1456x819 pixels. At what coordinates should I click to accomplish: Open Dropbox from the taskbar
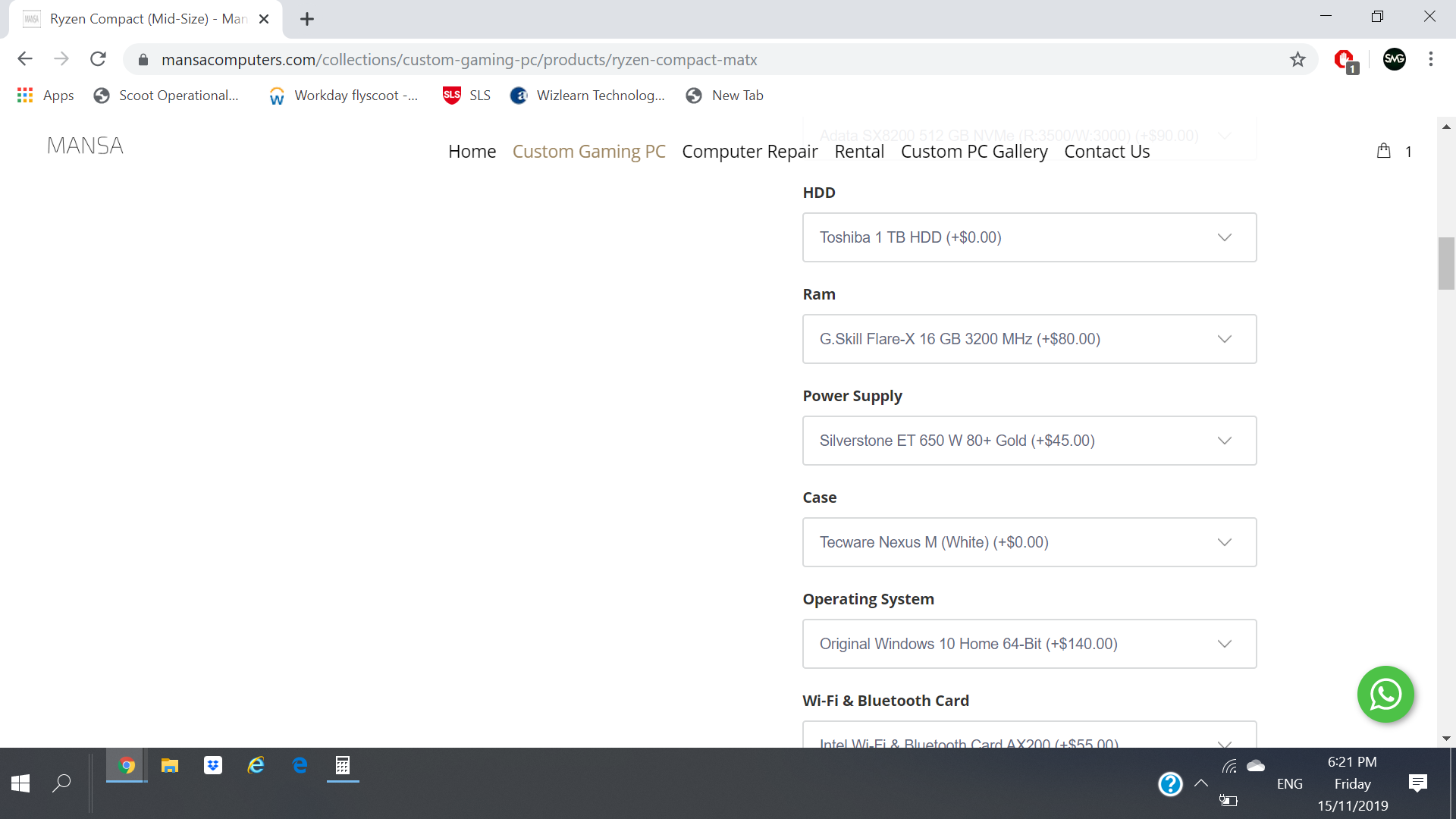tap(213, 766)
